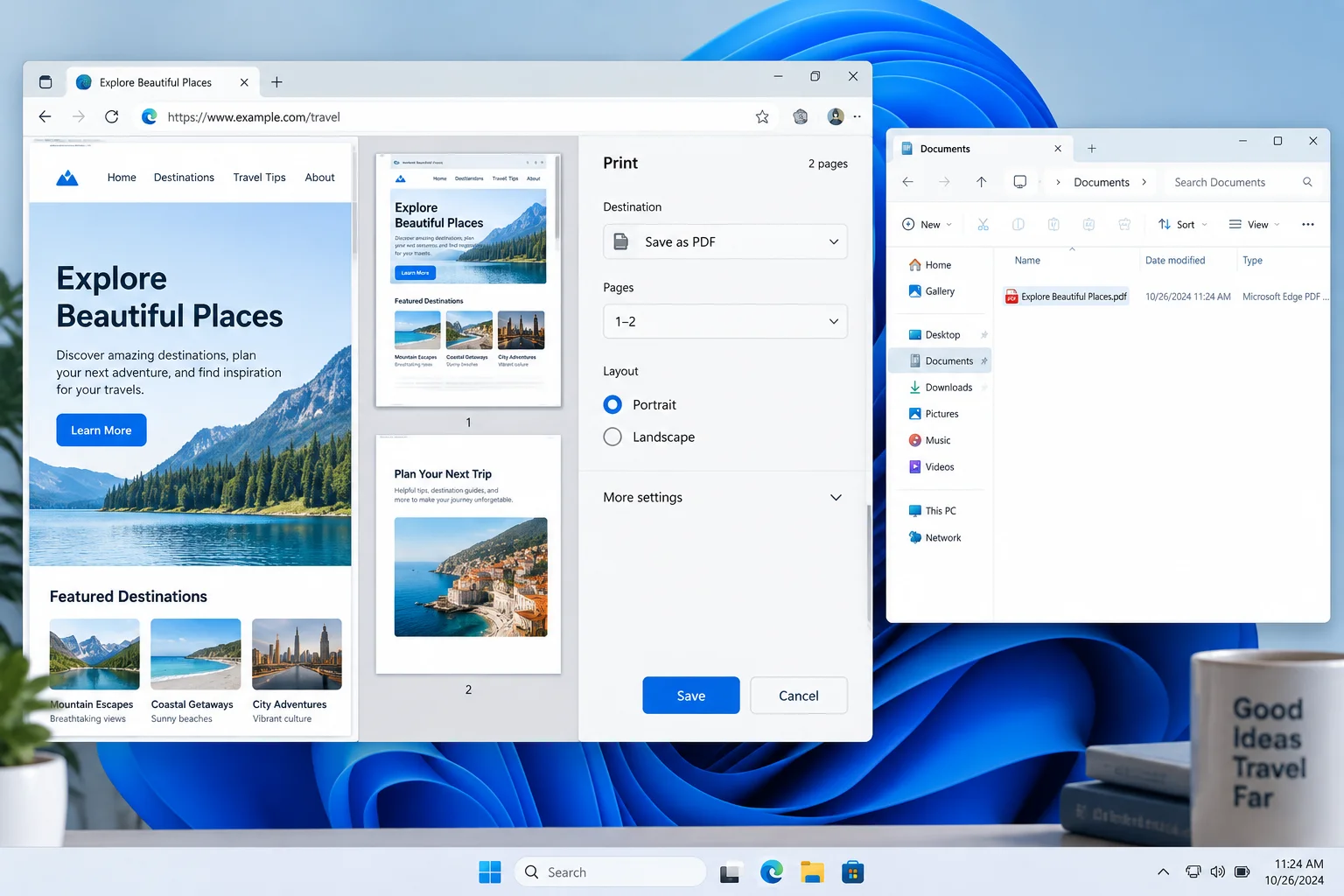Click About in webpage navigation
The image size is (1344, 896).
tap(319, 178)
